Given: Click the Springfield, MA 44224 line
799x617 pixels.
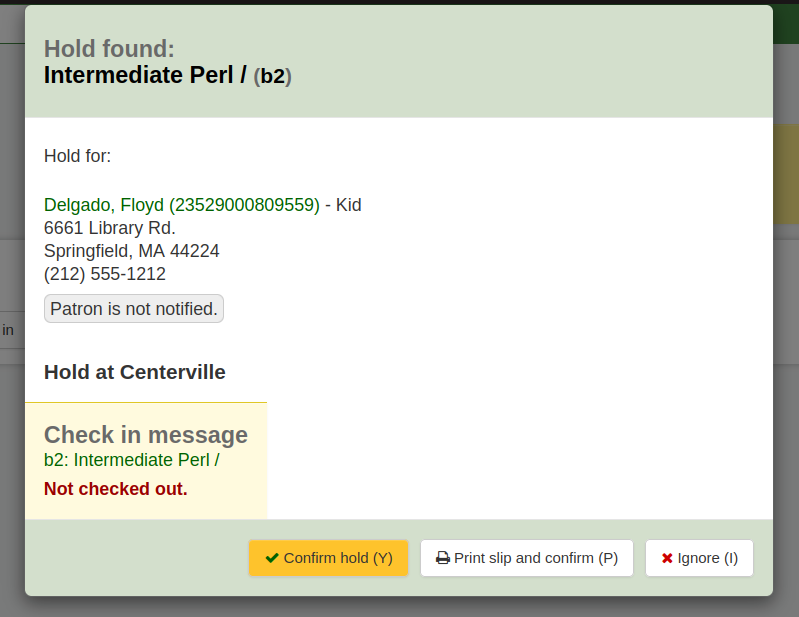Looking at the screenshot, I should click(x=132, y=251).
